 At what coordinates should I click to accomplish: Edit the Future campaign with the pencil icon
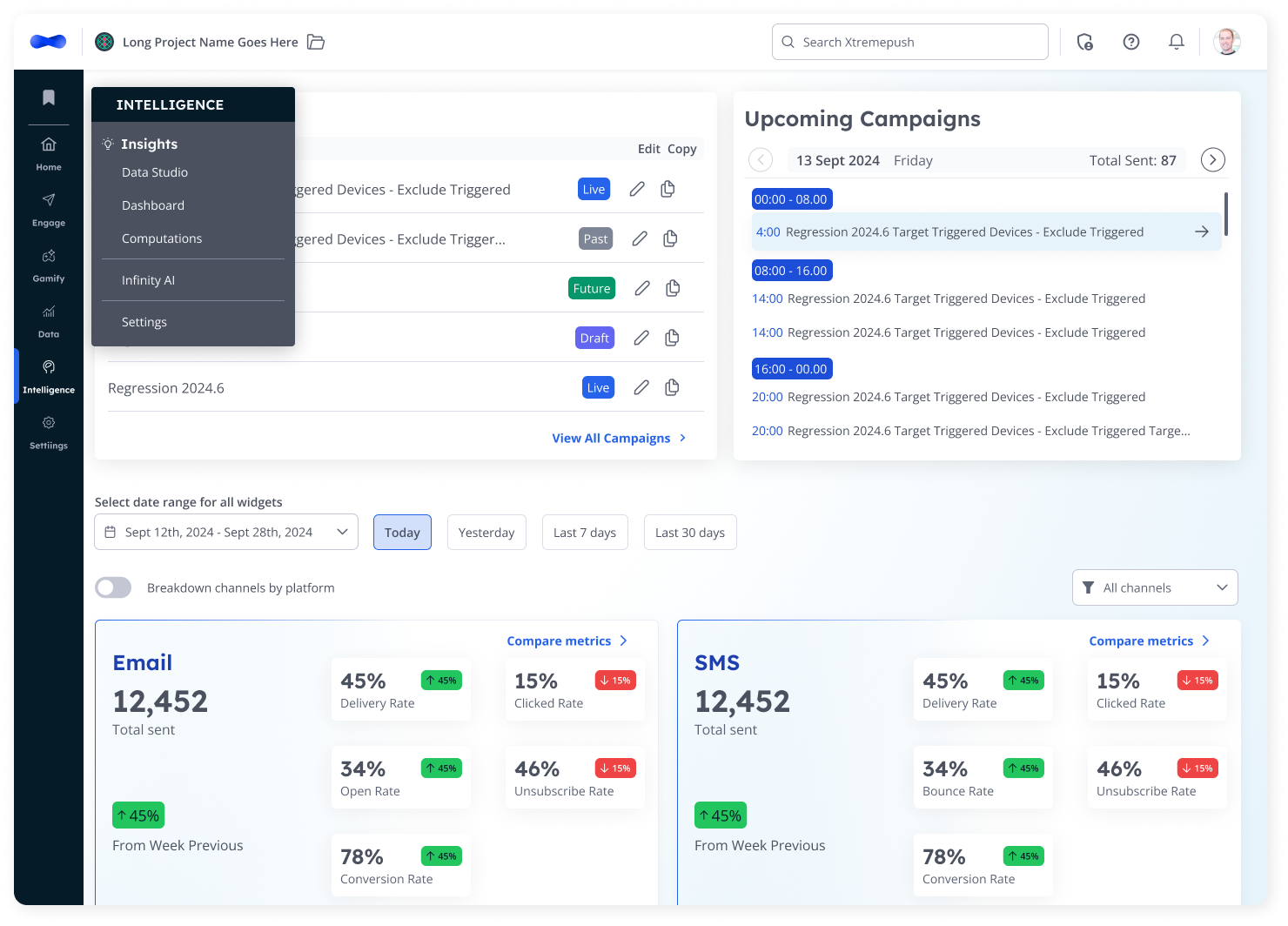(642, 288)
